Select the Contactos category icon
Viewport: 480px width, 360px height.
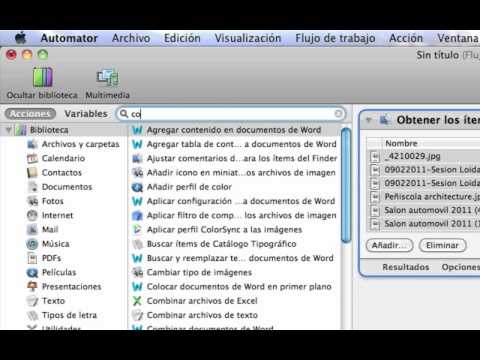point(32,173)
